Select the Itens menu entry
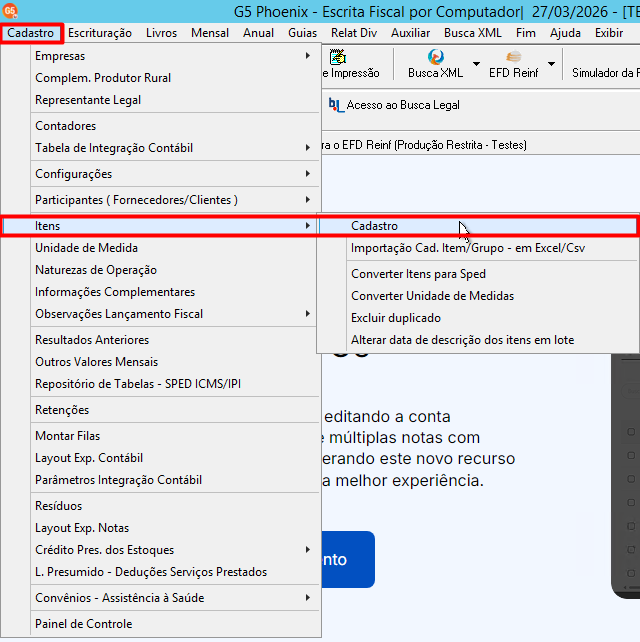The height and width of the screenshot is (642, 640). (160, 226)
